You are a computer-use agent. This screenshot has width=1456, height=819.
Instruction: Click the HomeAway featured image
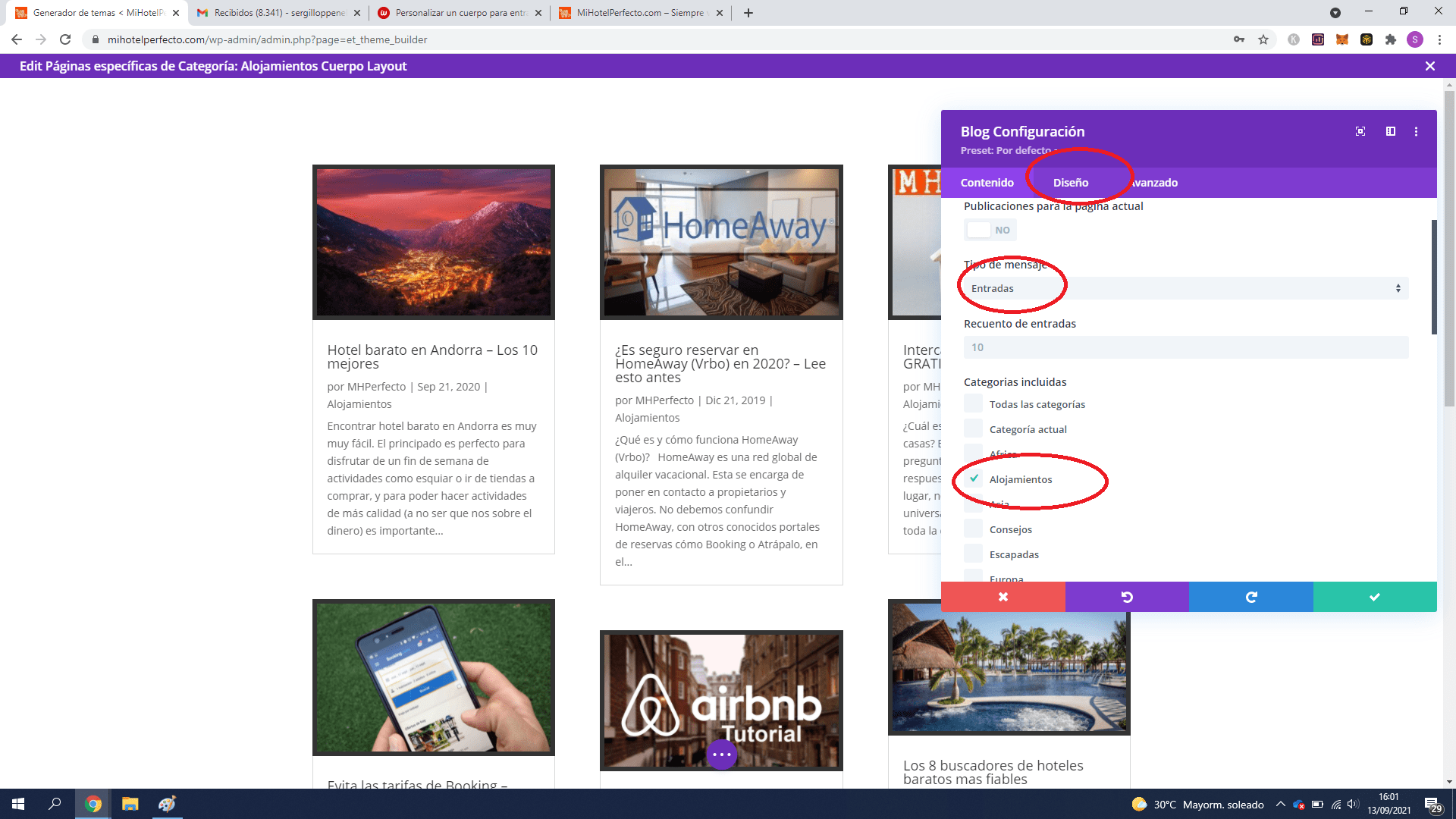pos(721,242)
